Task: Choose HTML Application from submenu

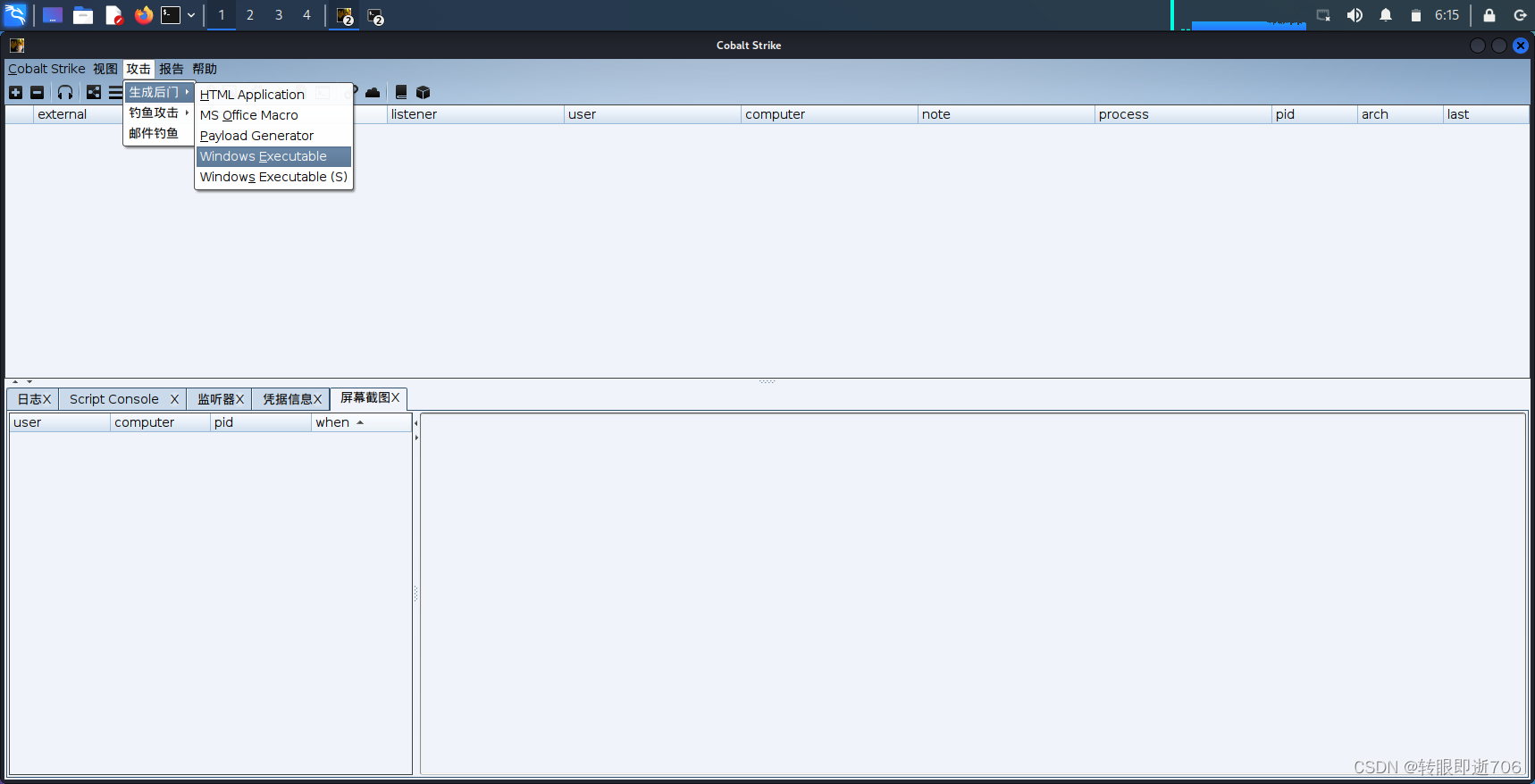Action: click(x=273, y=95)
